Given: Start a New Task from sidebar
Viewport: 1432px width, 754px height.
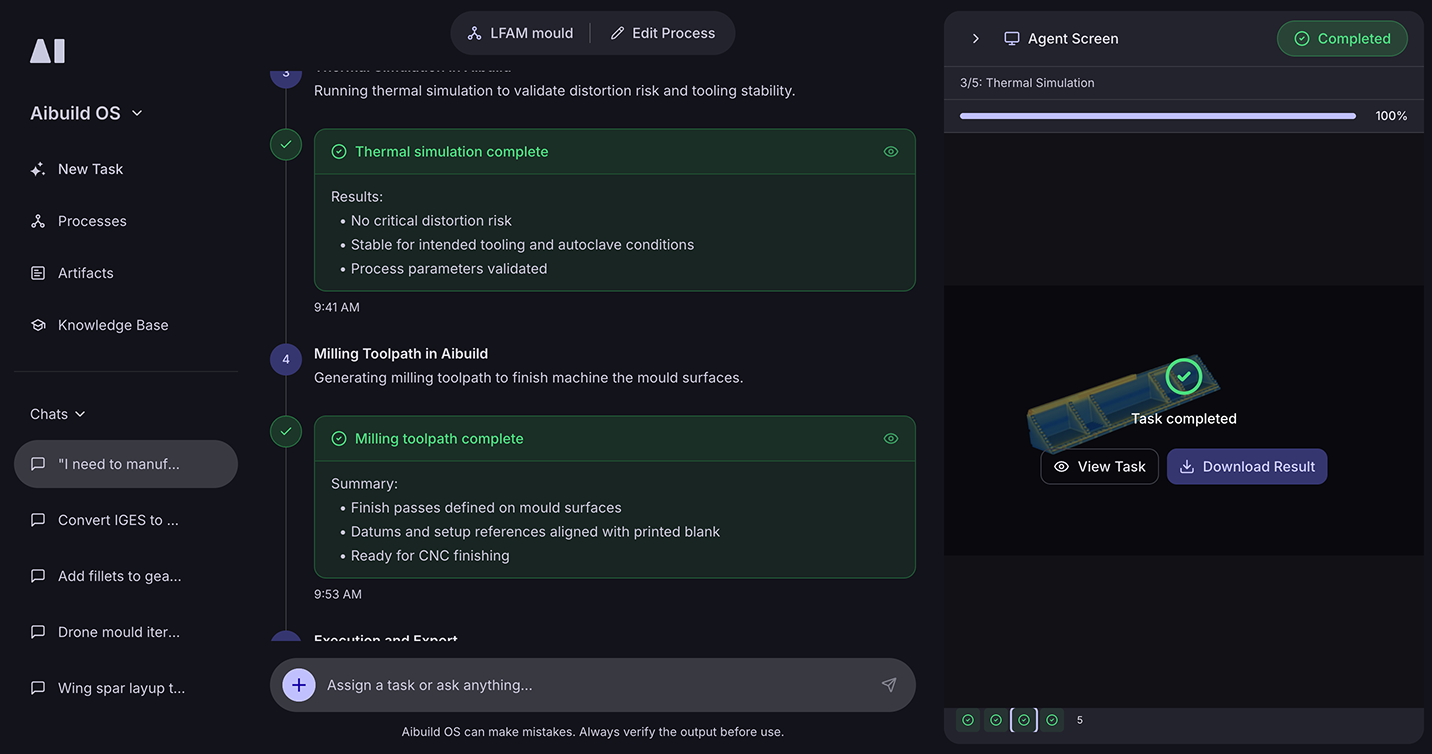Looking at the screenshot, I should (x=90, y=169).
